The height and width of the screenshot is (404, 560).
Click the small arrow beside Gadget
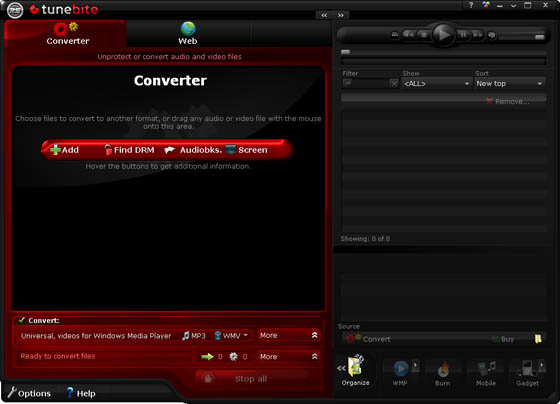point(542,365)
